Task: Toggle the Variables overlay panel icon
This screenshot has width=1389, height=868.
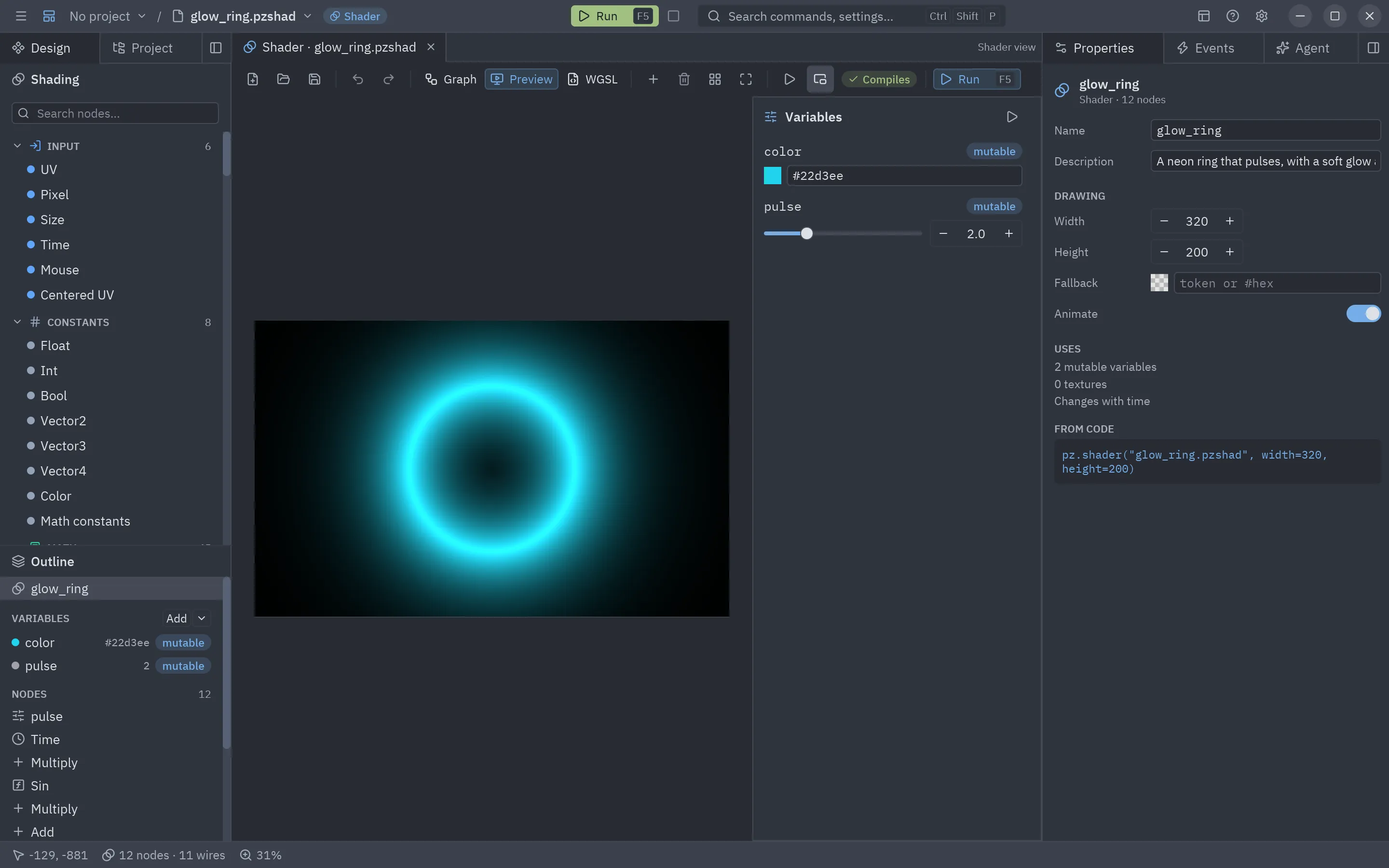Action: pos(819,79)
